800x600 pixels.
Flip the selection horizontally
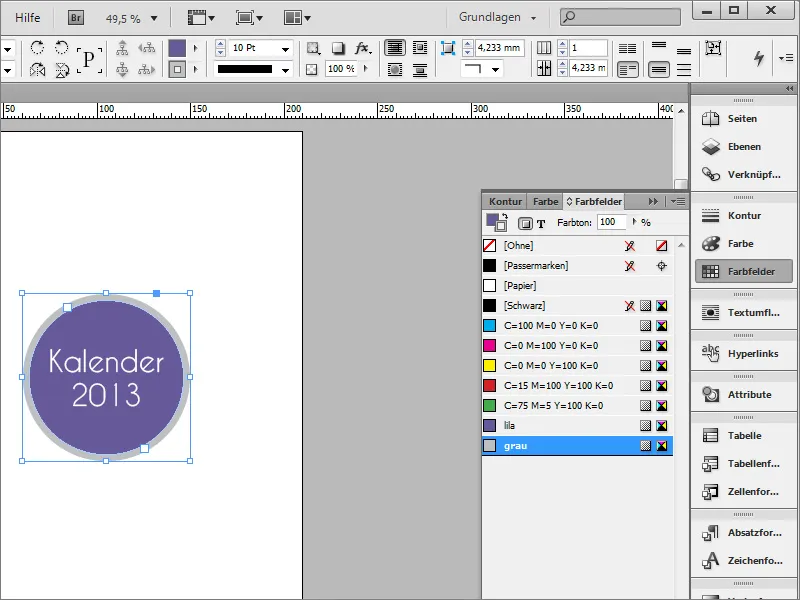(x=37, y=69)
